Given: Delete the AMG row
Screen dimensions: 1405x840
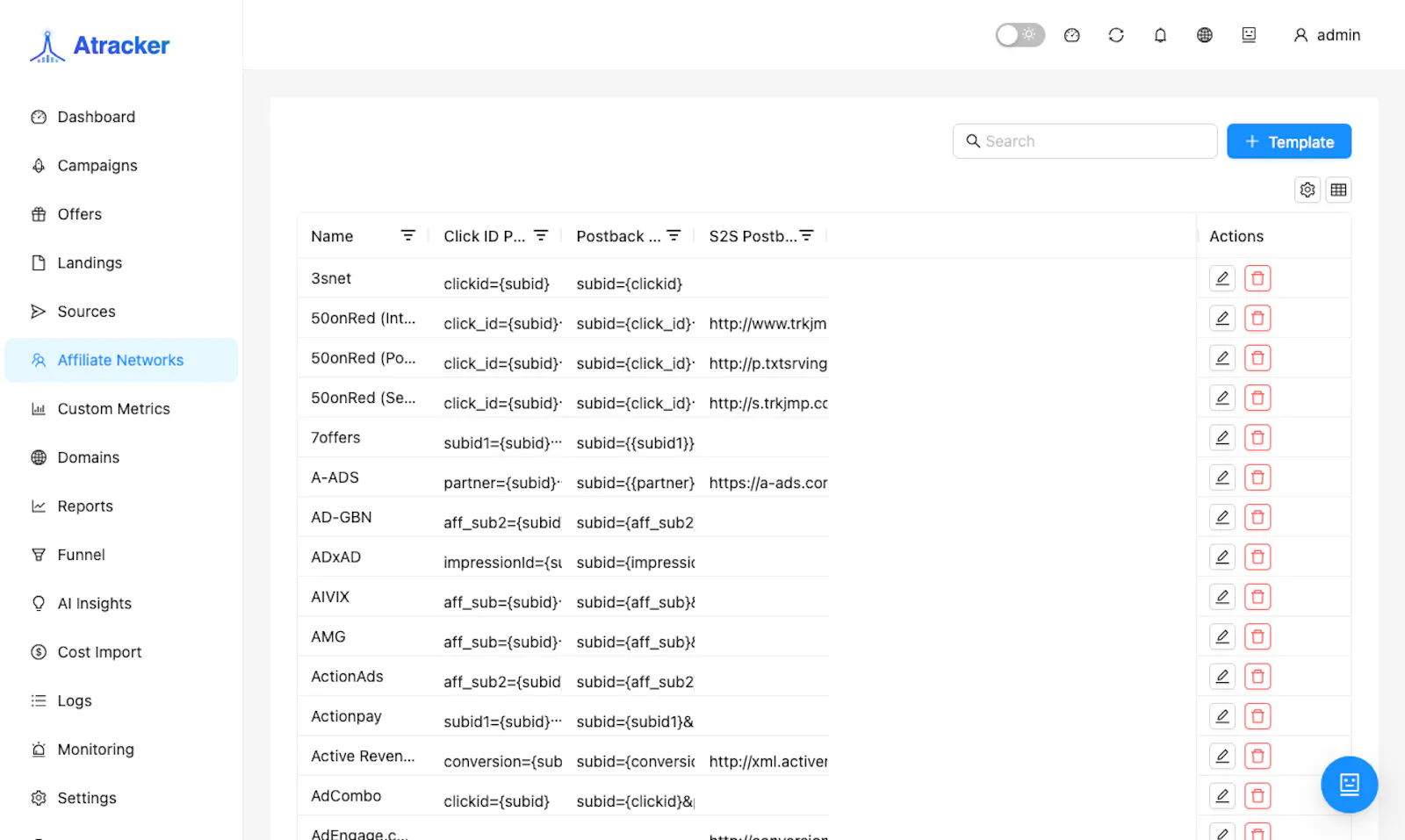Looking at the screenshot, I should 1257,636.
